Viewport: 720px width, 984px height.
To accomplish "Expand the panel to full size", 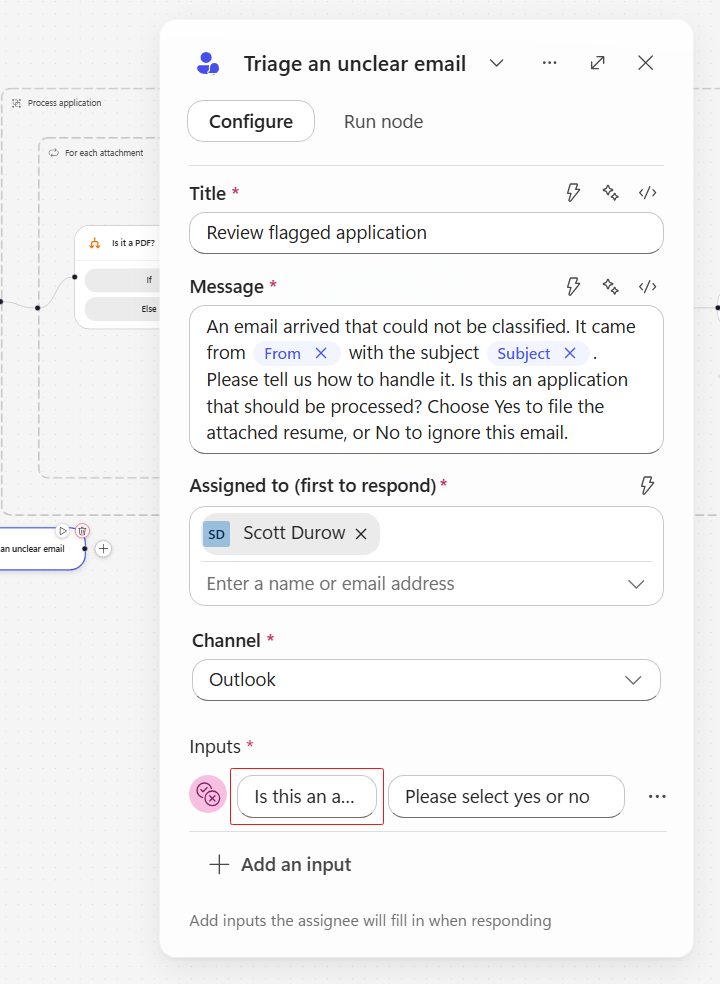I will (598, 63).
